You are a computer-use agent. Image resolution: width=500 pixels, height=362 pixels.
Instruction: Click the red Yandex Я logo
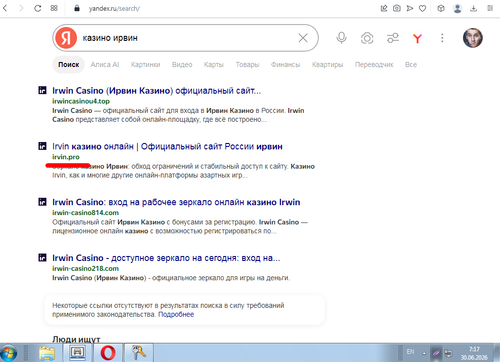pos(66,38)
